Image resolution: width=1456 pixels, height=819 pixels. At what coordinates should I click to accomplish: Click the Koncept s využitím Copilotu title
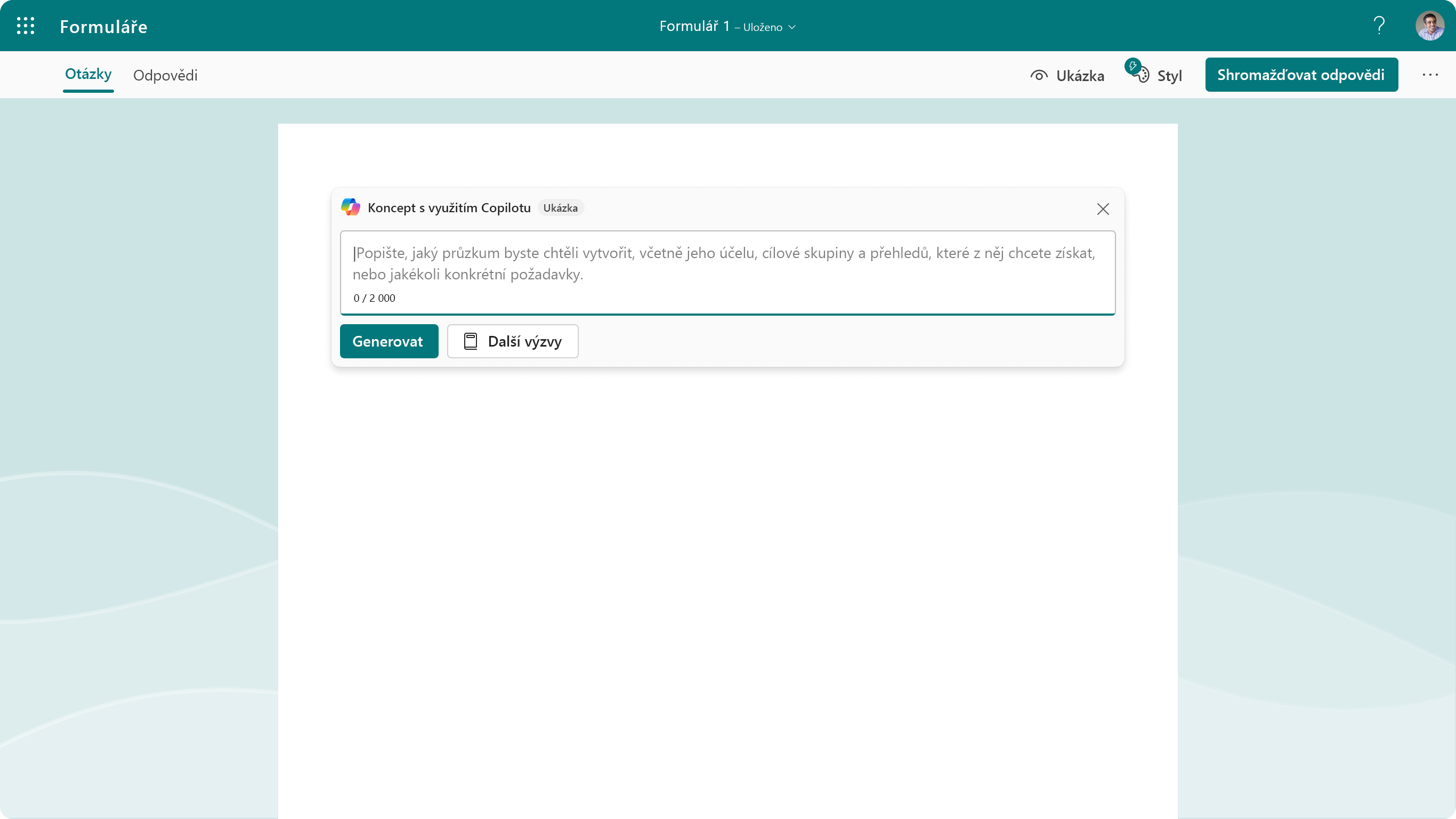click(x=449, y=207)
